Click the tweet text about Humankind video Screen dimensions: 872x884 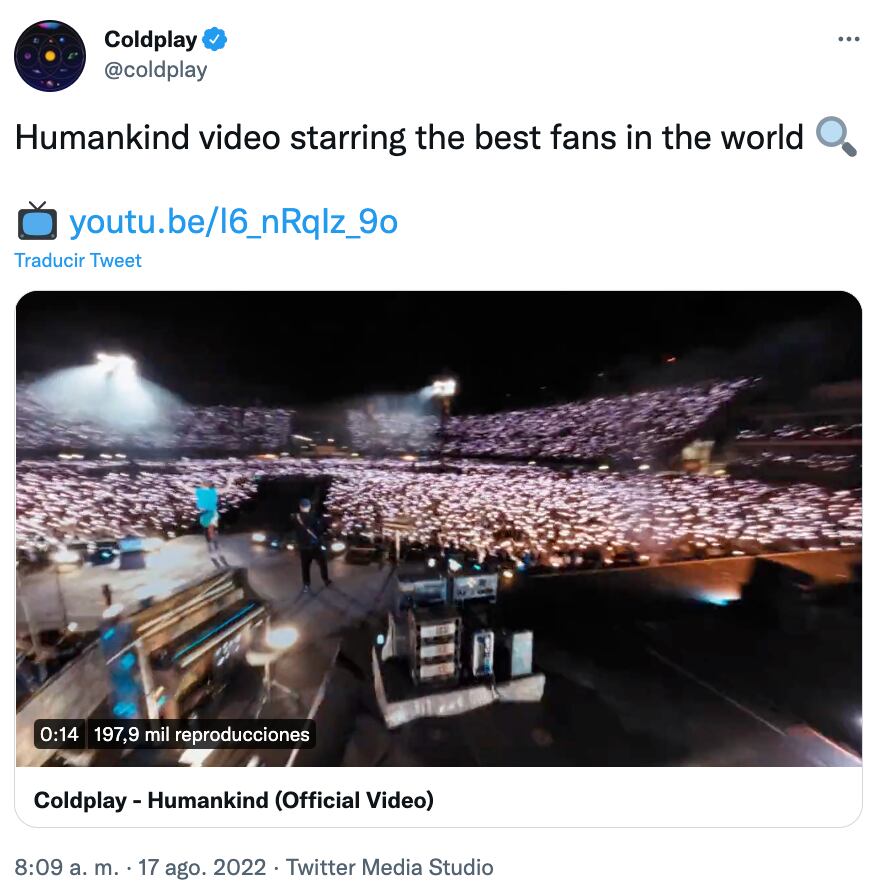point(409,137)
